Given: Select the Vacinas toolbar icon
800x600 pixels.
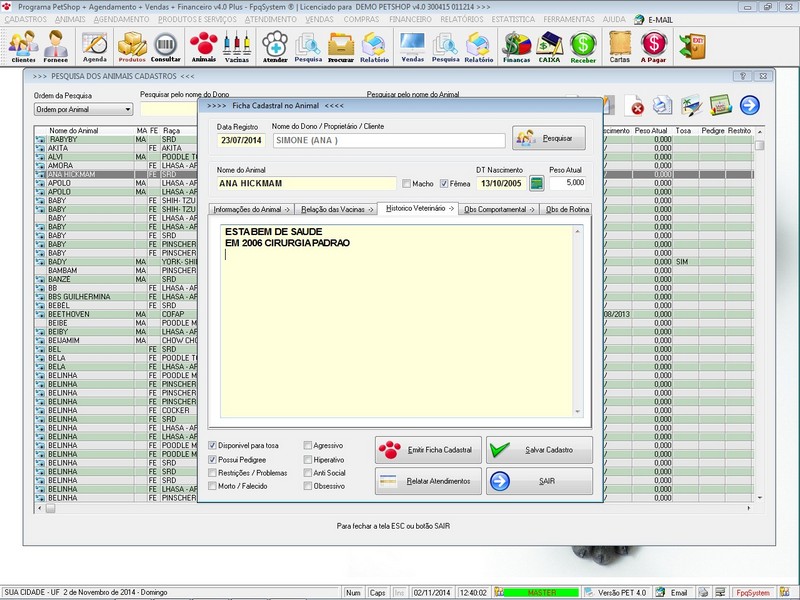Looking at the screenshot, I should [x=236, y=45].
